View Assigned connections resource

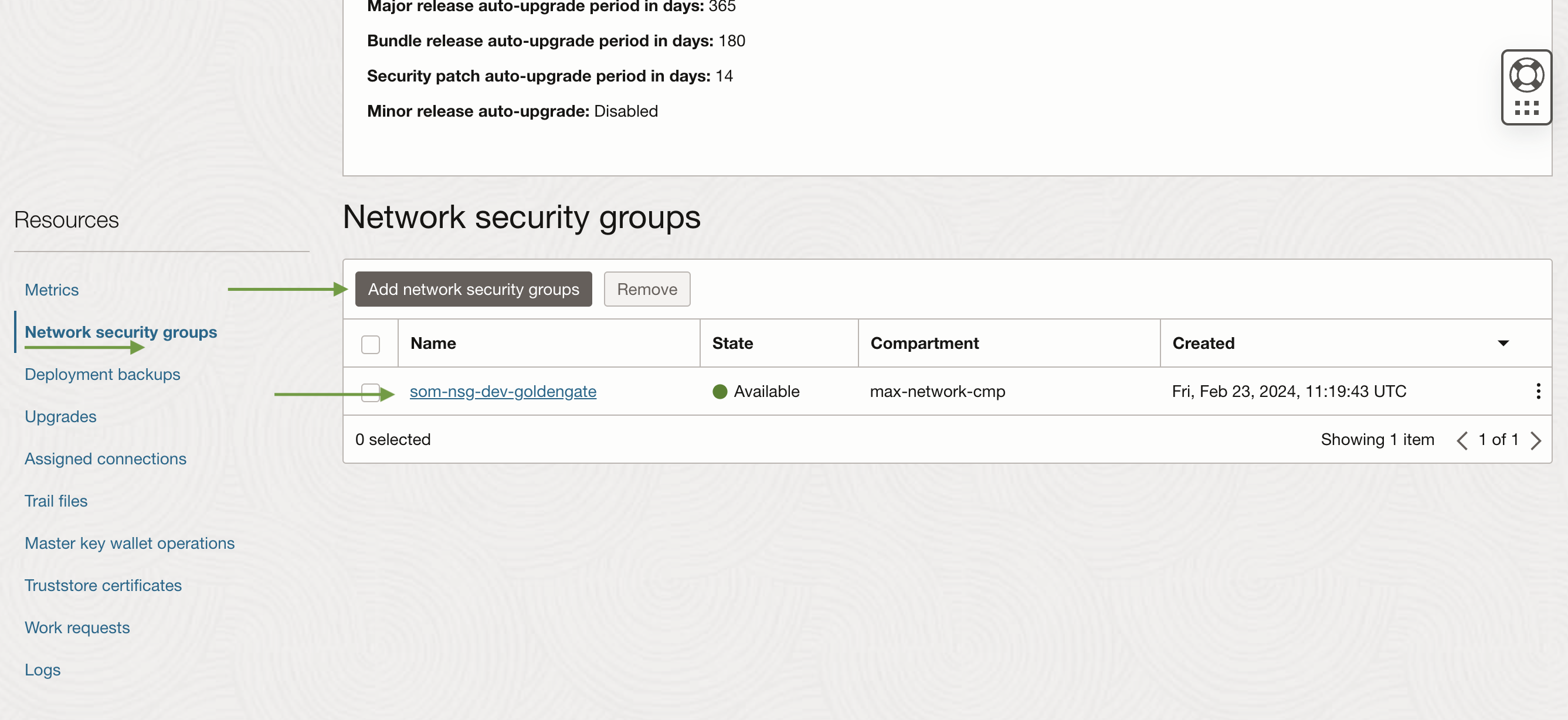click(x=106, y=459)
